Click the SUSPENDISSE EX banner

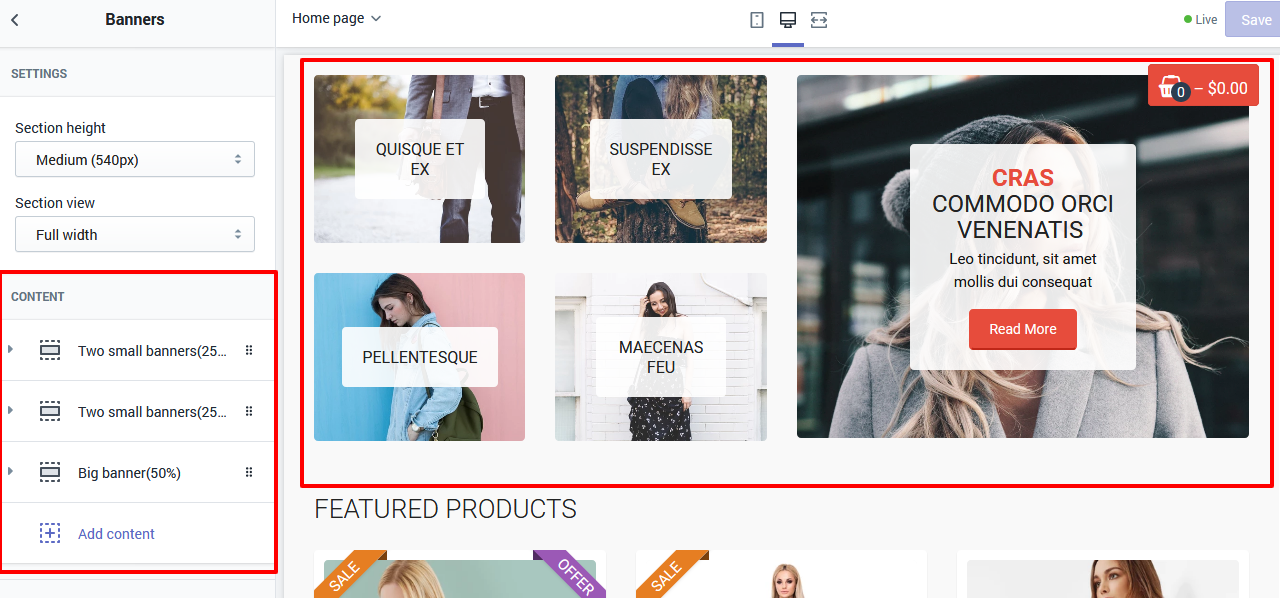661,159
